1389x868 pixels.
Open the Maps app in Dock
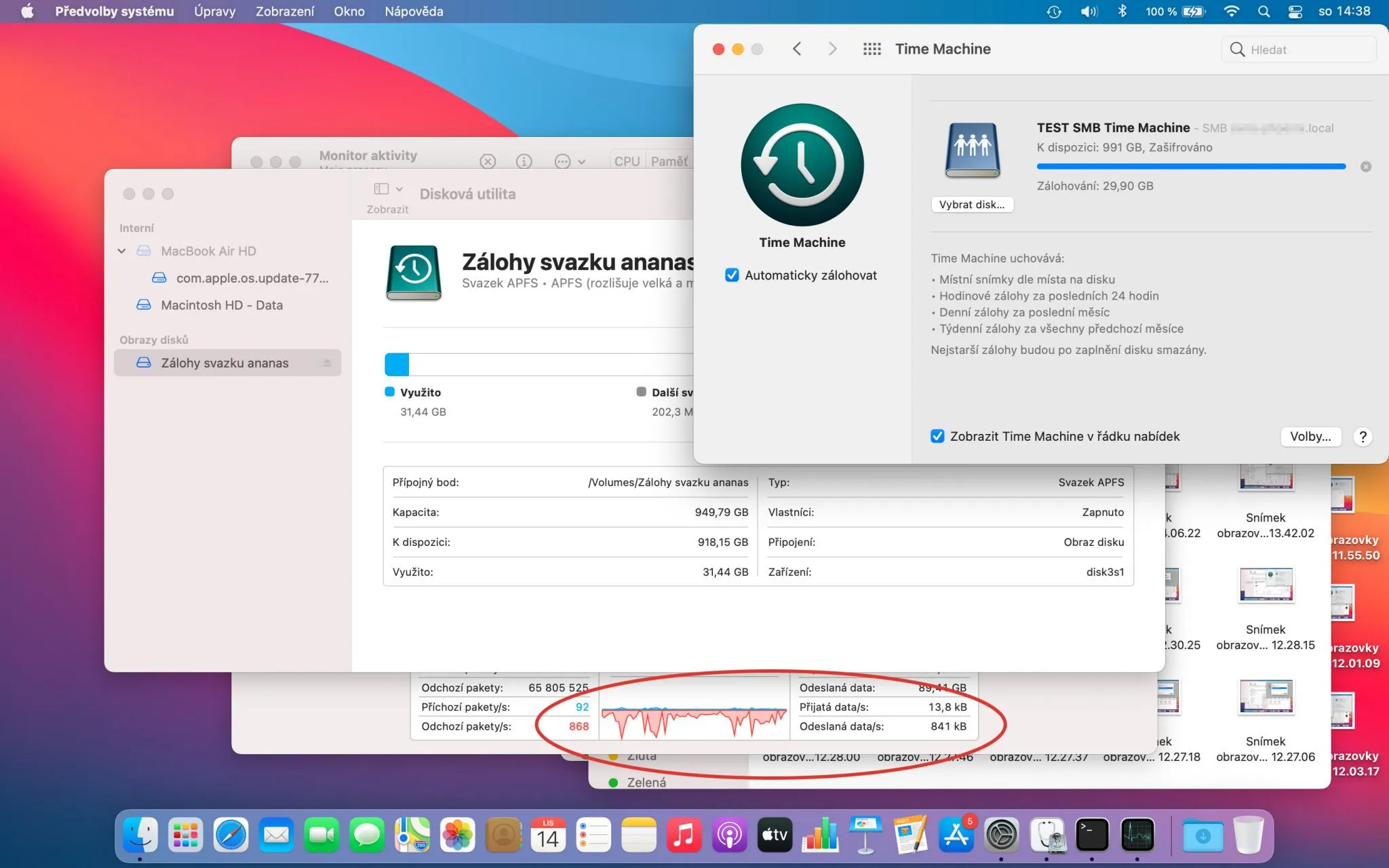412,835
